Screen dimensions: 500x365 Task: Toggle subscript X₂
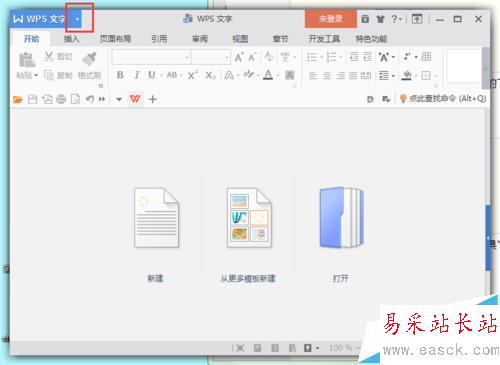[x=210, y=75]
